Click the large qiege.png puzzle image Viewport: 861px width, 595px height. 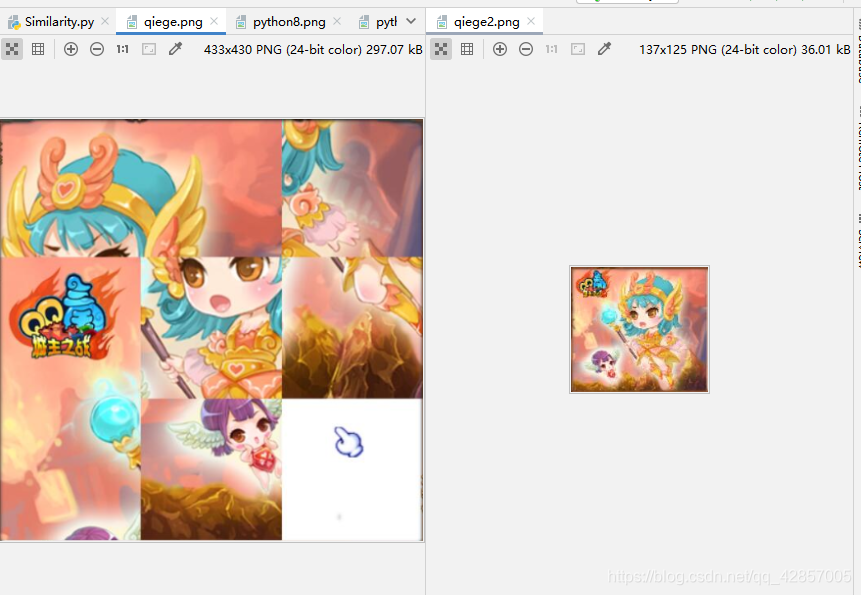click(211, 330)
